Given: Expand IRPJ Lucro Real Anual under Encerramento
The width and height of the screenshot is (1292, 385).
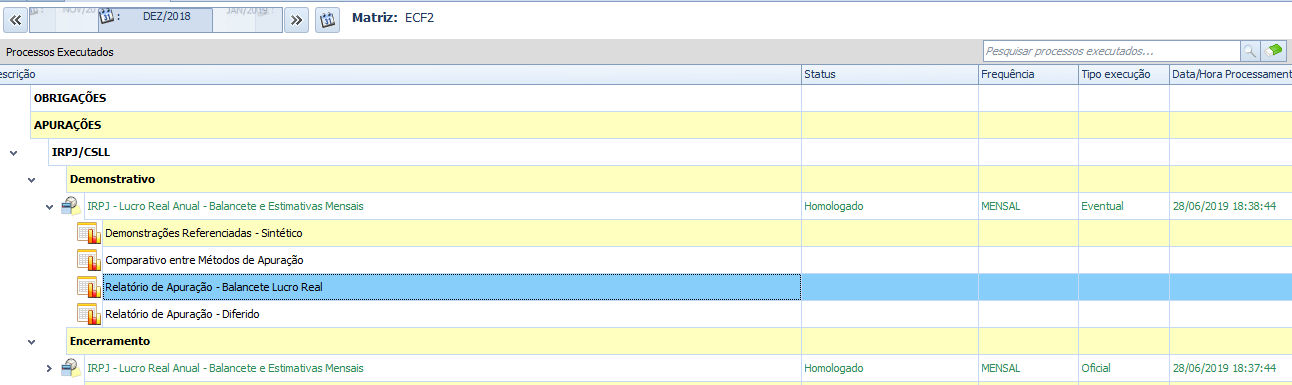Looking at the screenshot, I should coord(49,368).
